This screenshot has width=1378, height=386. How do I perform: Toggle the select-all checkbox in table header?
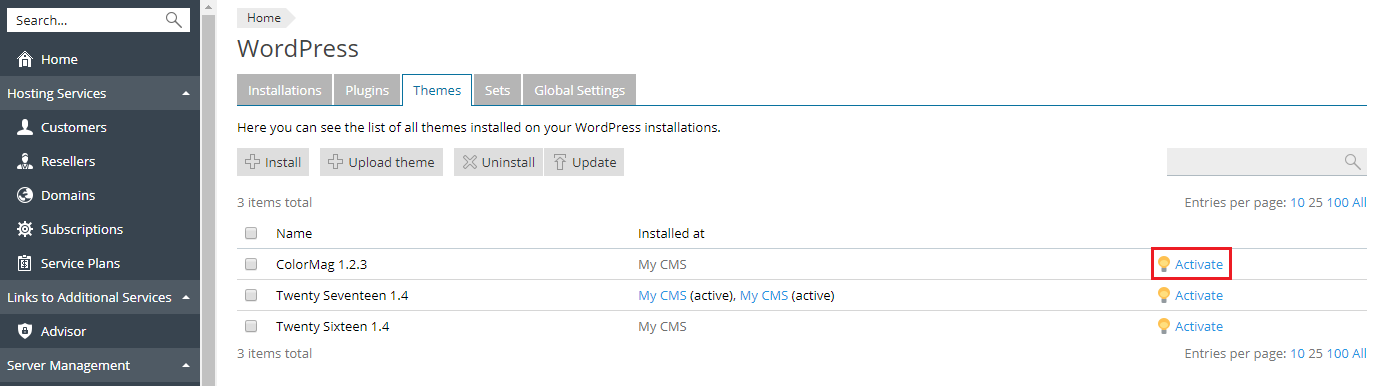[x=251, y=233]
